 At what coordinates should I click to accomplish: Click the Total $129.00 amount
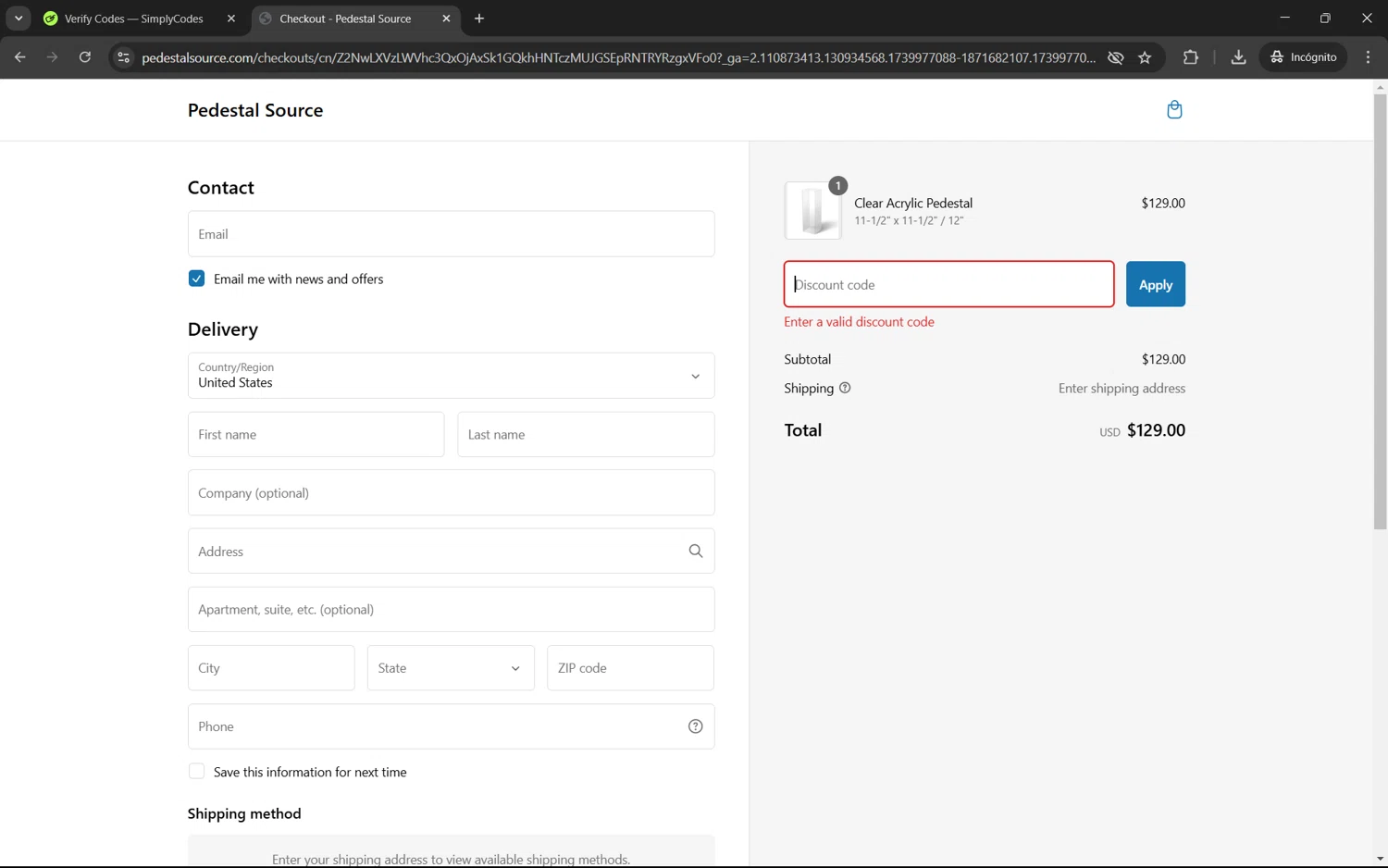point(1156,430)
